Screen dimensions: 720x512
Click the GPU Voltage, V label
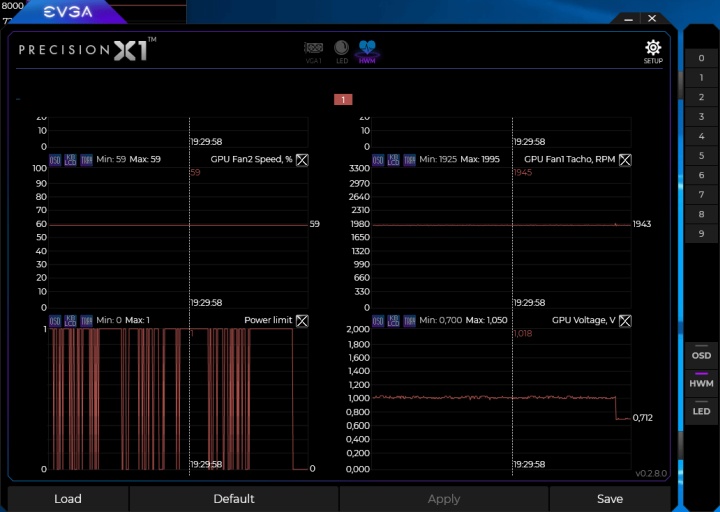tap(584, 320)
